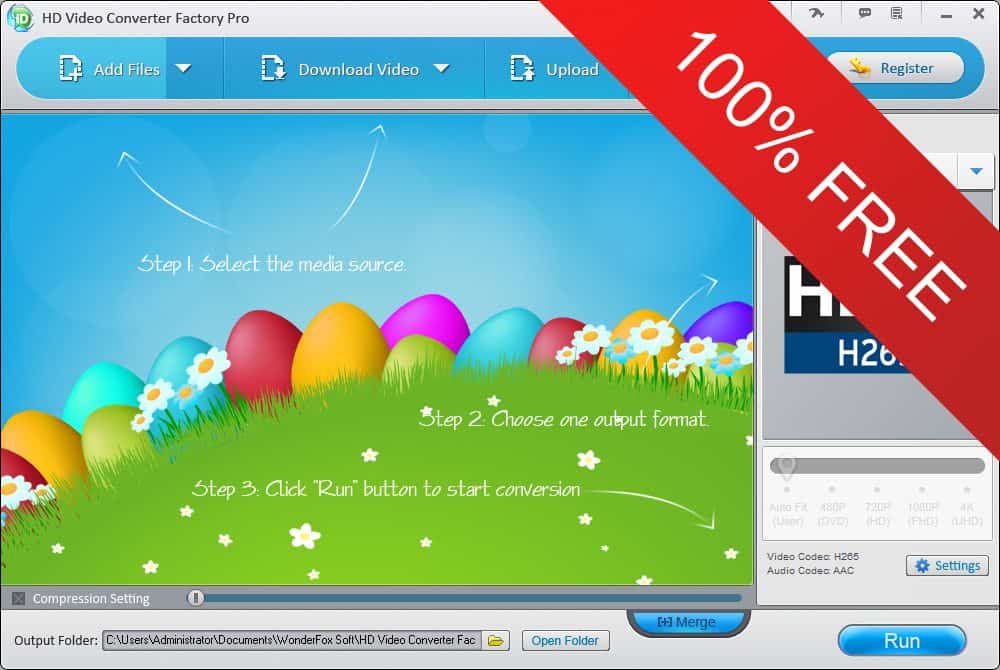Select the 1080P (FHD) resolution marker
Screen dimensions: 1000x670
pyautogui.click(x=922, y=507)
